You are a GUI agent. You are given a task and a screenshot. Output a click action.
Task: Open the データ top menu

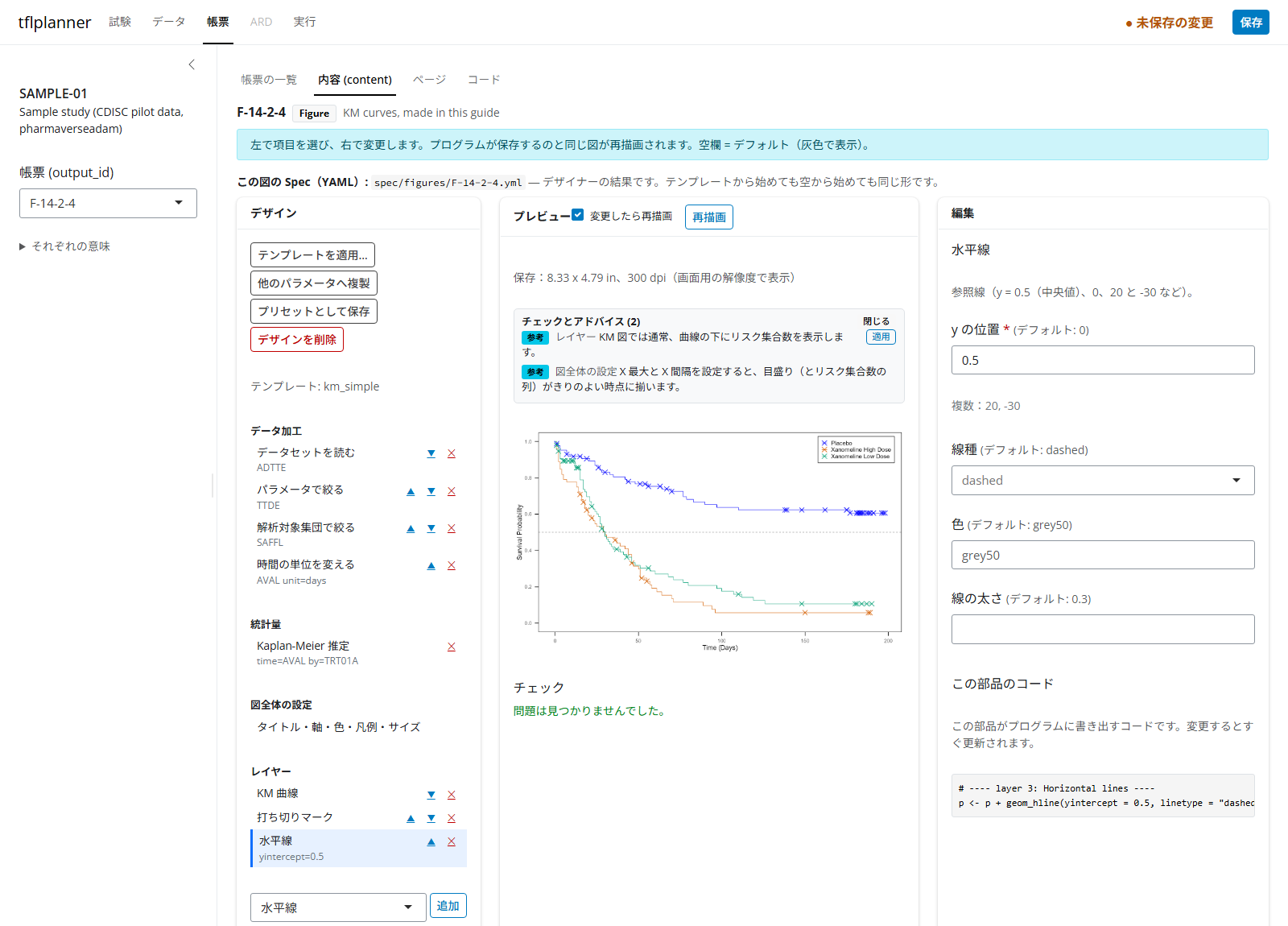point(169,22)
